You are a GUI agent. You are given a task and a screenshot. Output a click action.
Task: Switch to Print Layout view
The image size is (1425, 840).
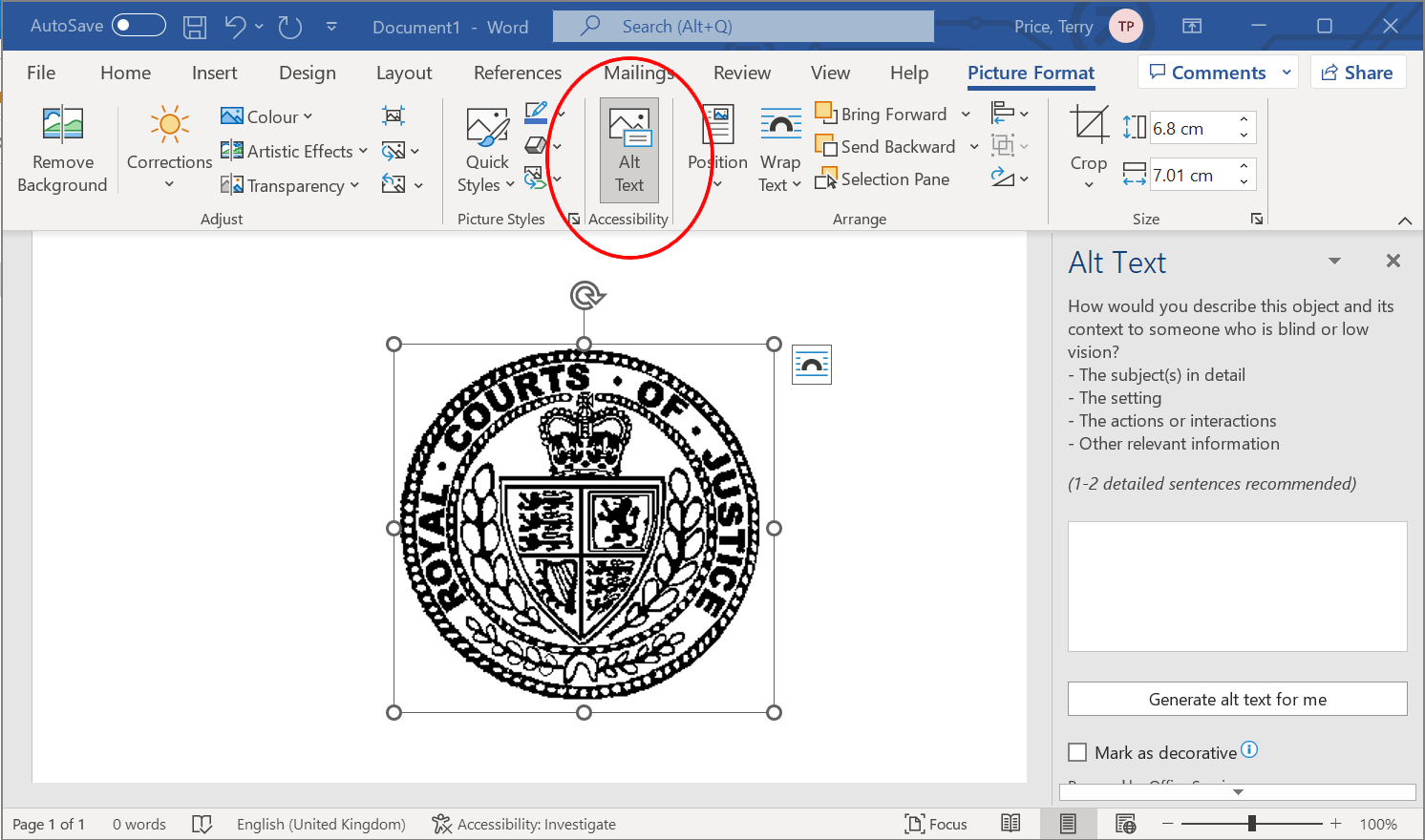tap(1068, 823)
